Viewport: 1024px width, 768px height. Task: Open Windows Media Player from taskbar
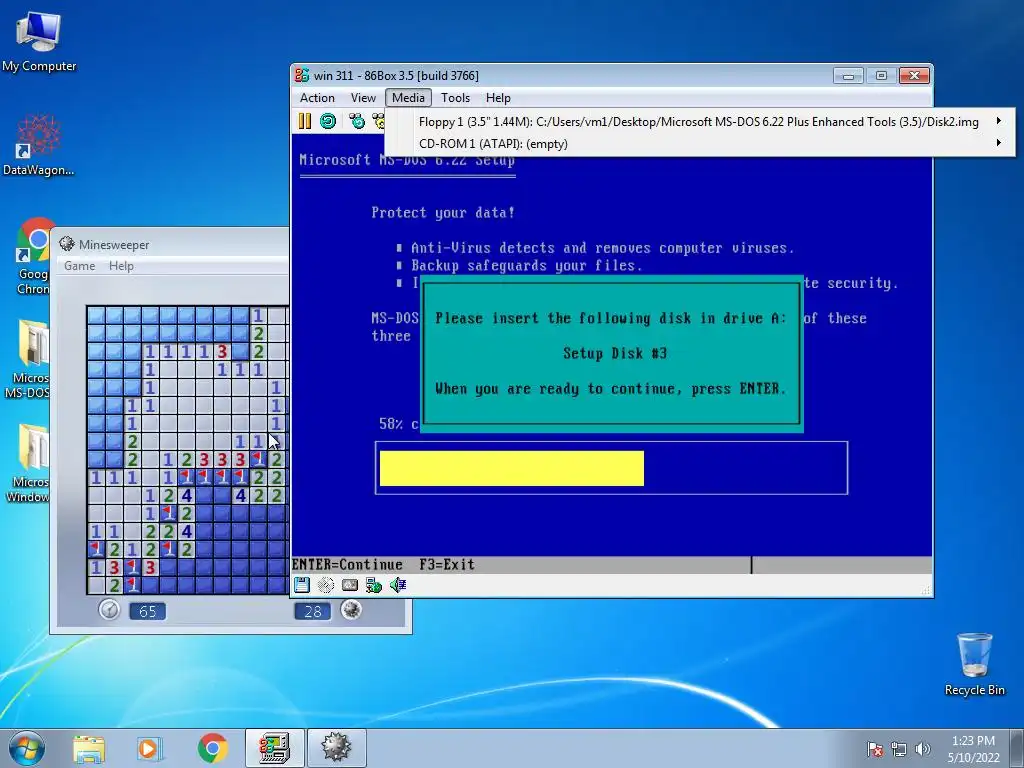(149, 748)
